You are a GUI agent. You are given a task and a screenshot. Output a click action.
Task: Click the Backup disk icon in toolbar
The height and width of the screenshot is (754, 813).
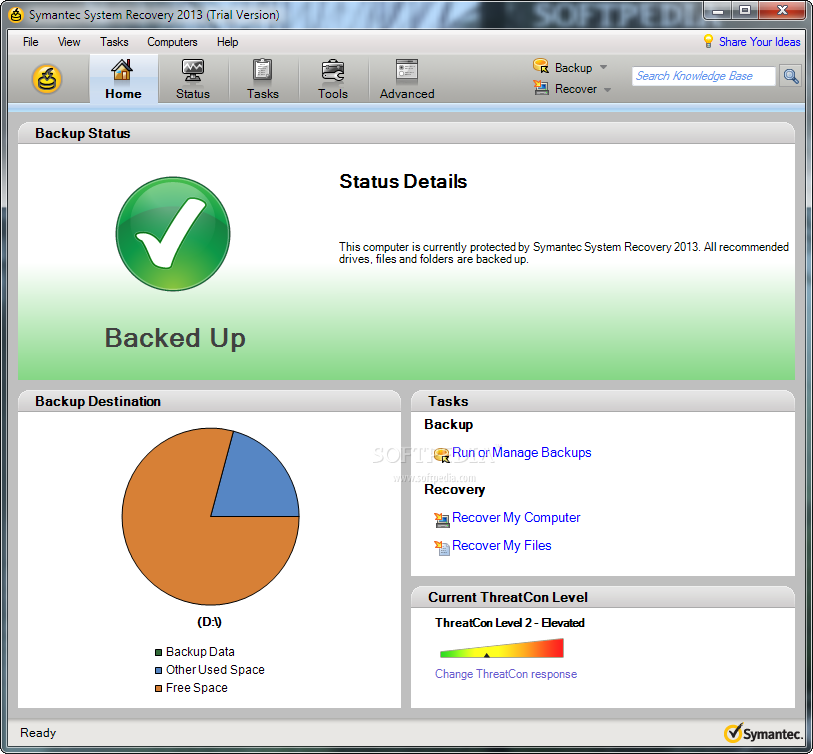pyautogui.click(x=541, y=66)
